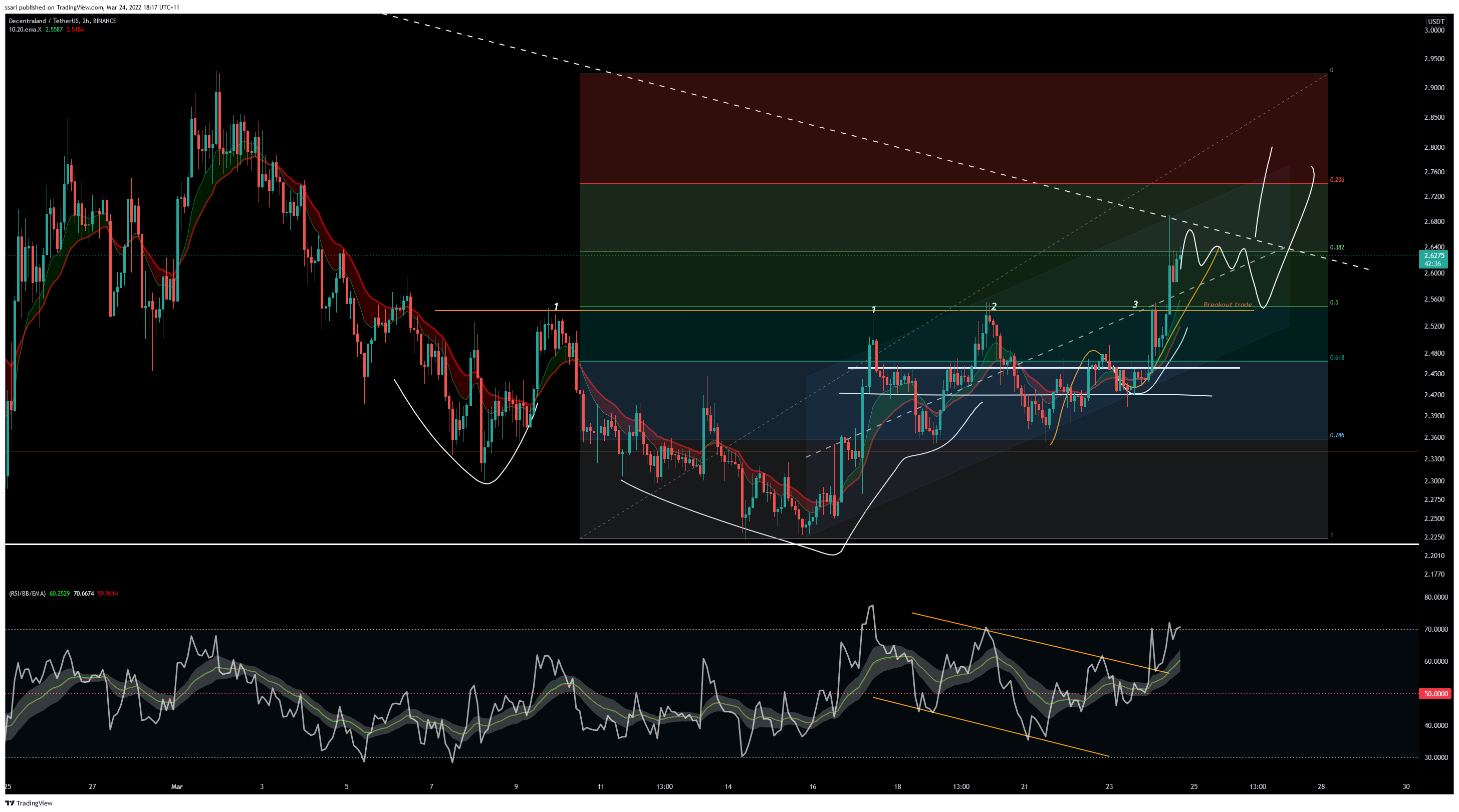
Task: Click the 2.7200 price axis label
Action: [1434, 196]
